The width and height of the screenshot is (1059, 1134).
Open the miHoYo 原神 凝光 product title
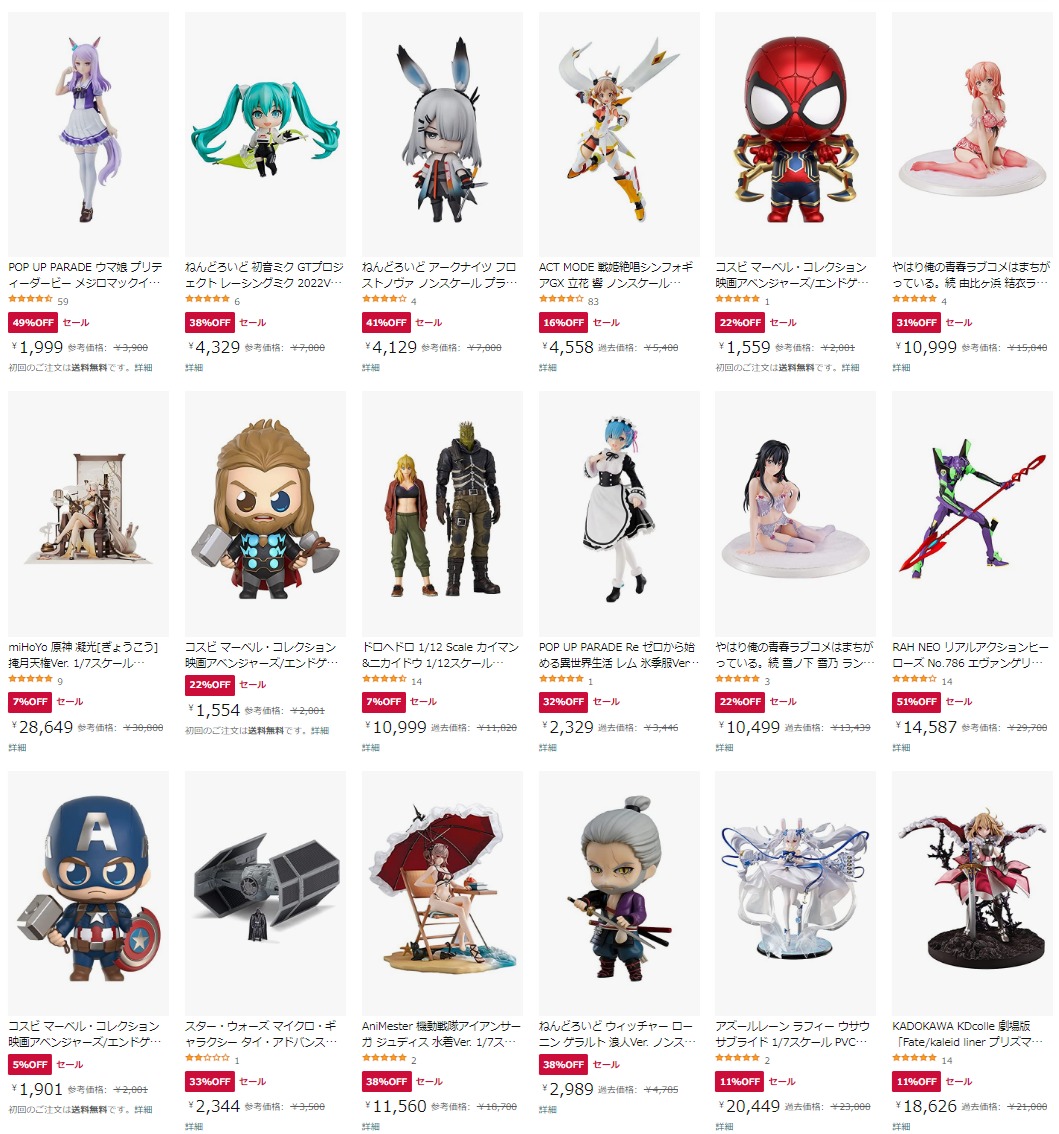click(83, 655)
